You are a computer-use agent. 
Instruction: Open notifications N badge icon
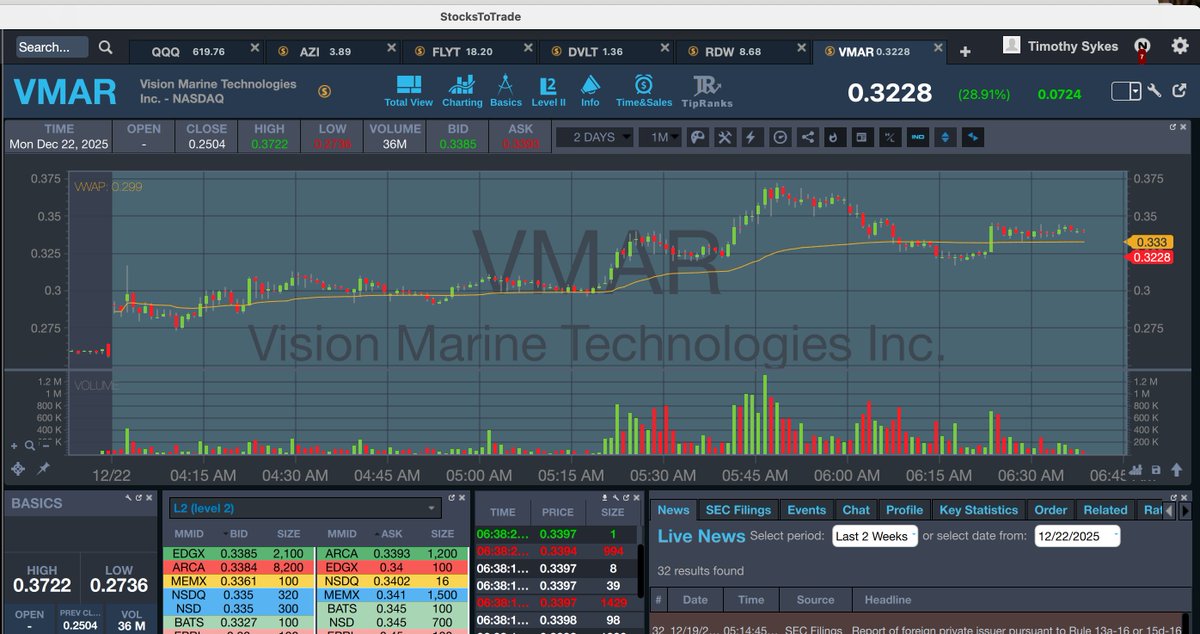[1142, 46]
